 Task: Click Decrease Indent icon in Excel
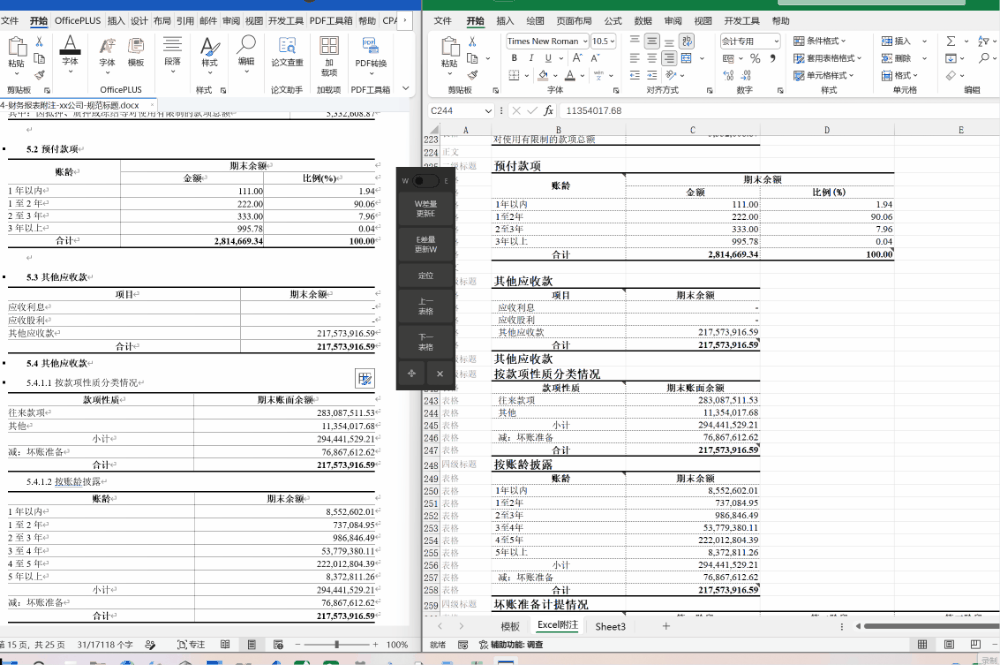[635, 75]
